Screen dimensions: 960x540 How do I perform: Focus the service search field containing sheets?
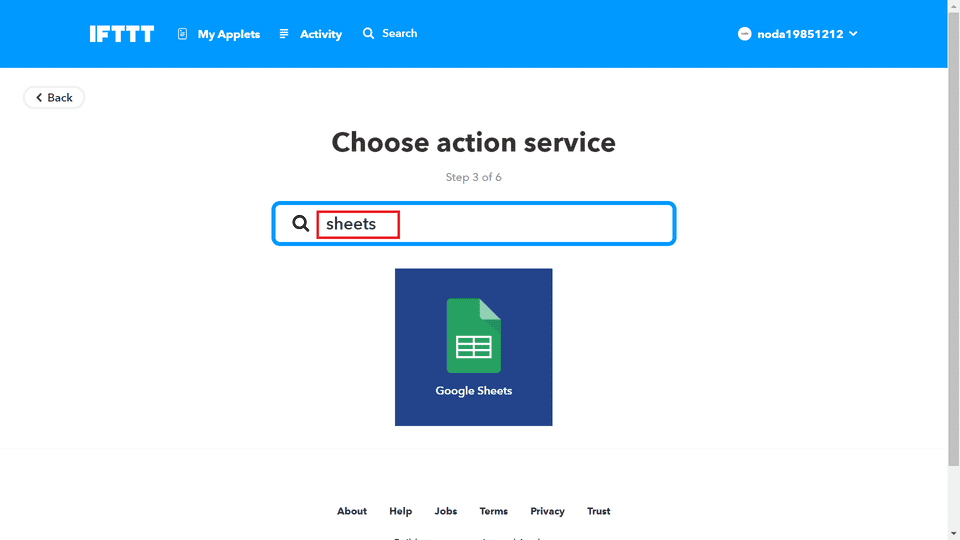click(x=474, y=223)
